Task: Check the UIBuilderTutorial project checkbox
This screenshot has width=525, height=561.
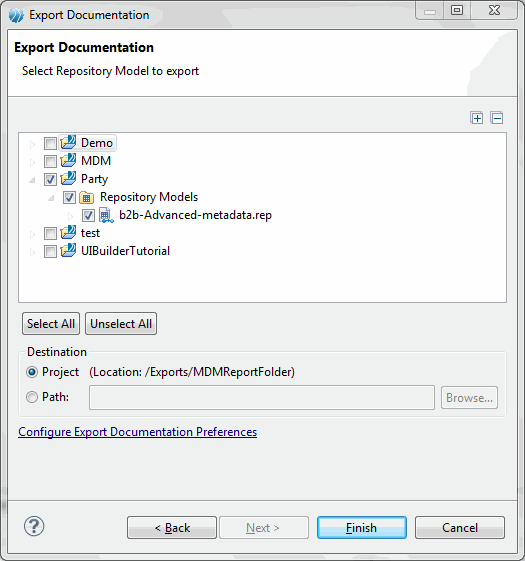Action: pos(50,252)
